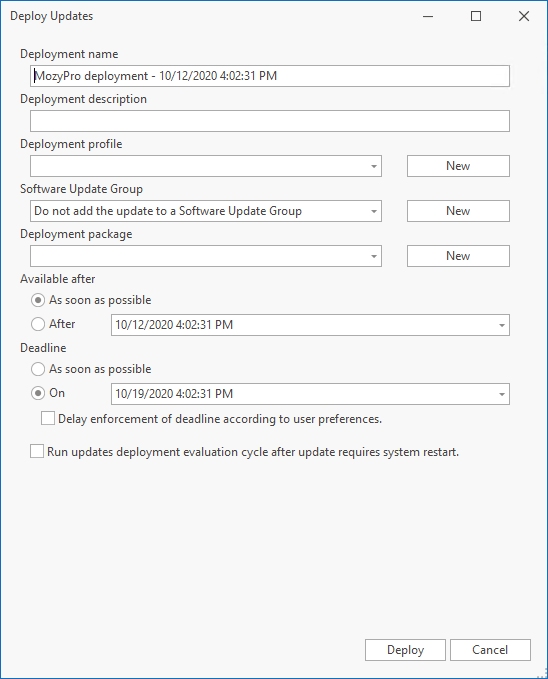The image size is (548, 679).
Task: Click New next to Deployment package
Action: [x=458, y=256]
